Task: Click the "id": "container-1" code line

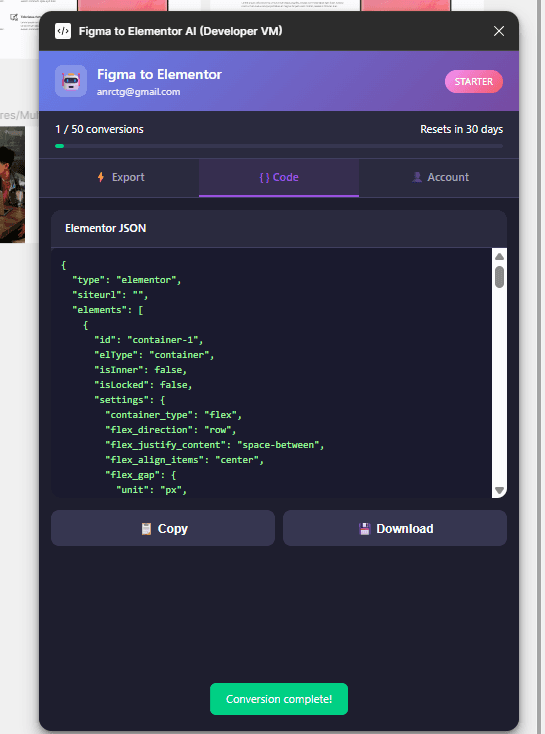Action: click(x=148, y=340)
